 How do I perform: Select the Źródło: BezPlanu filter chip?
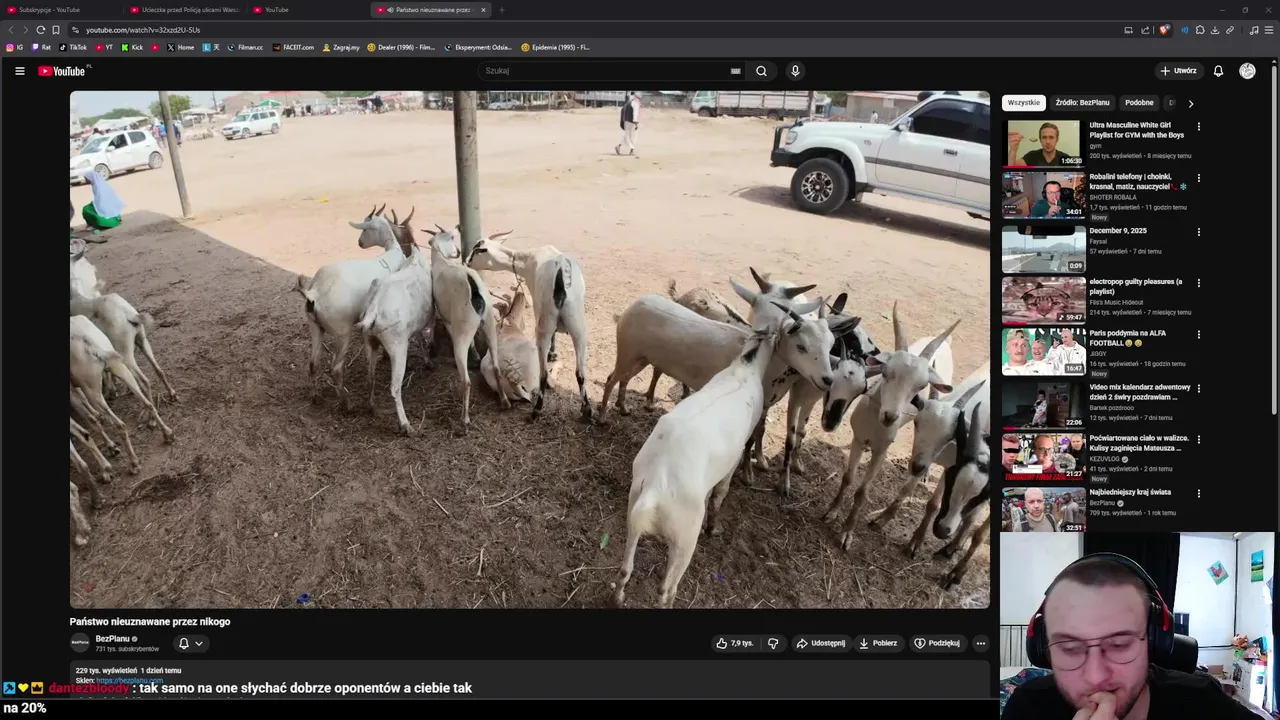tap(1082, 103)
